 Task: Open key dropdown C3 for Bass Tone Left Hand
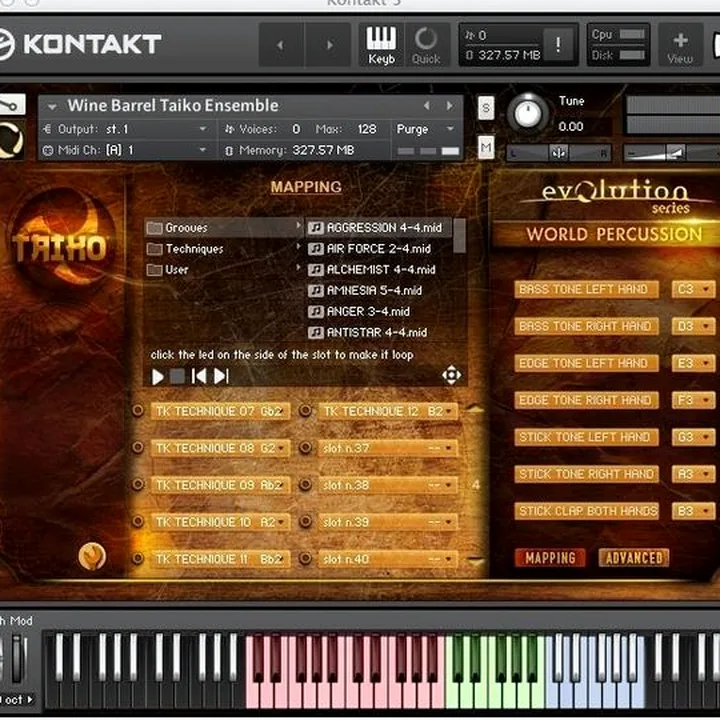(692, 289)
